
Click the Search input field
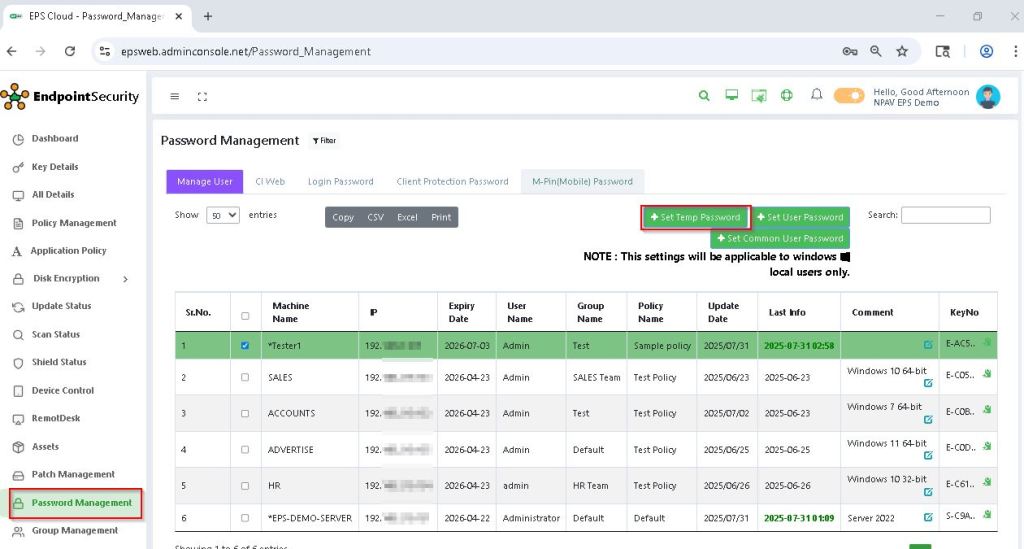point(945,215)
